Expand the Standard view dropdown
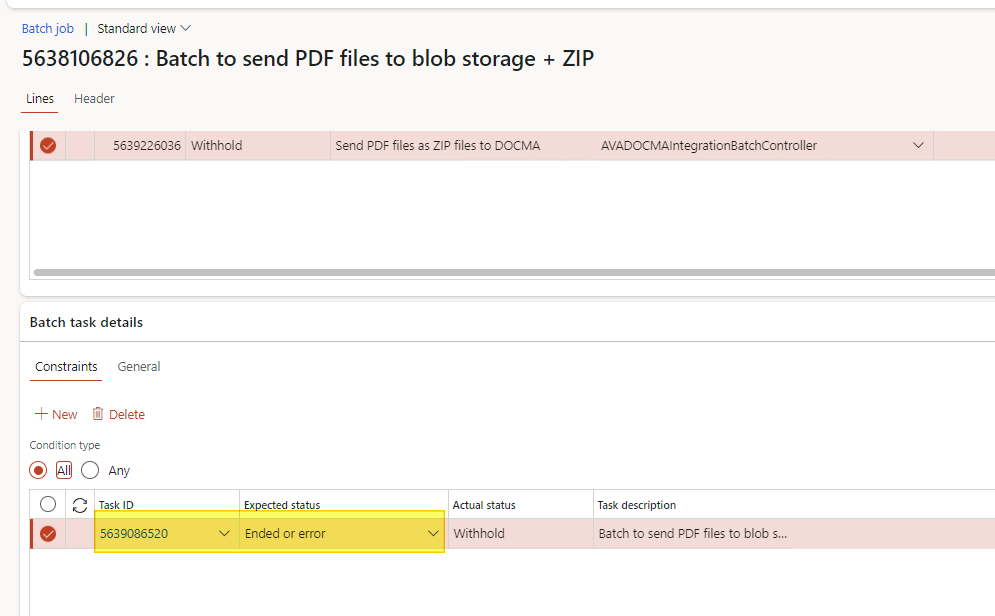Viewport: 995px width, 616px height. pyautogui.click(x=144, y=29)
